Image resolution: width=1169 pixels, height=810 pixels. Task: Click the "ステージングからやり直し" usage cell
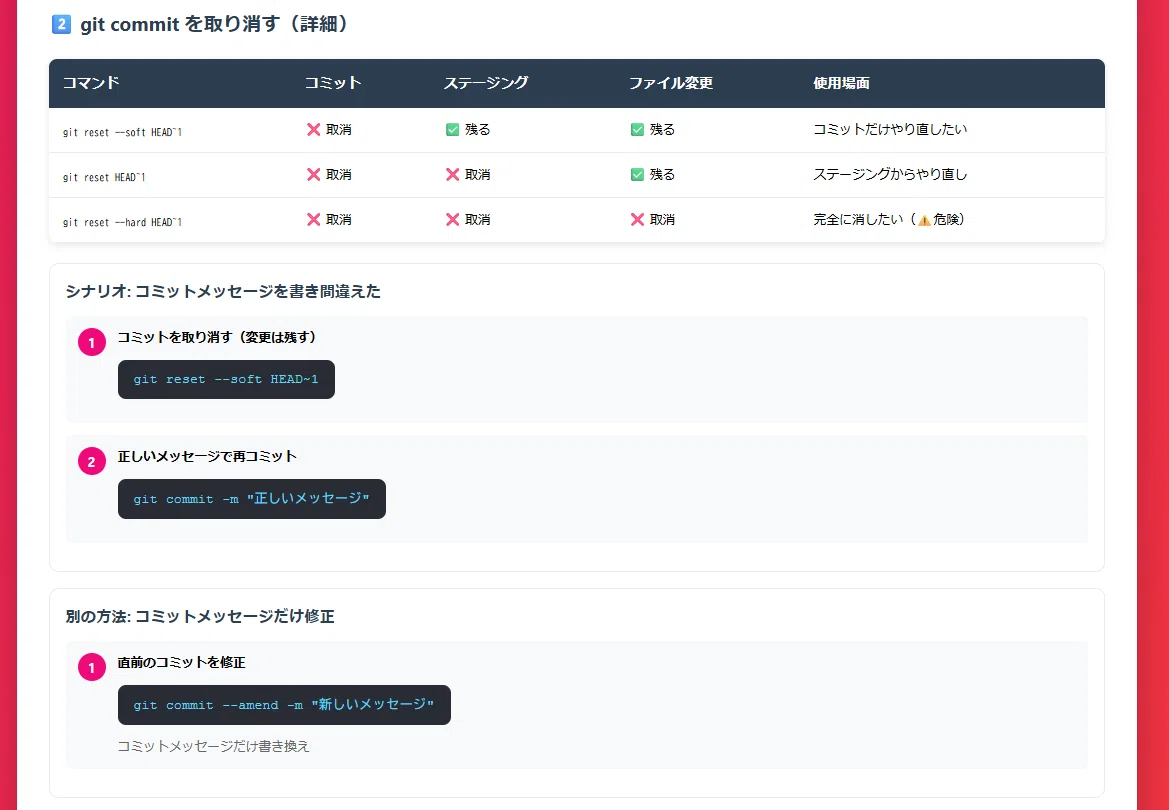[x=890, y=175]
